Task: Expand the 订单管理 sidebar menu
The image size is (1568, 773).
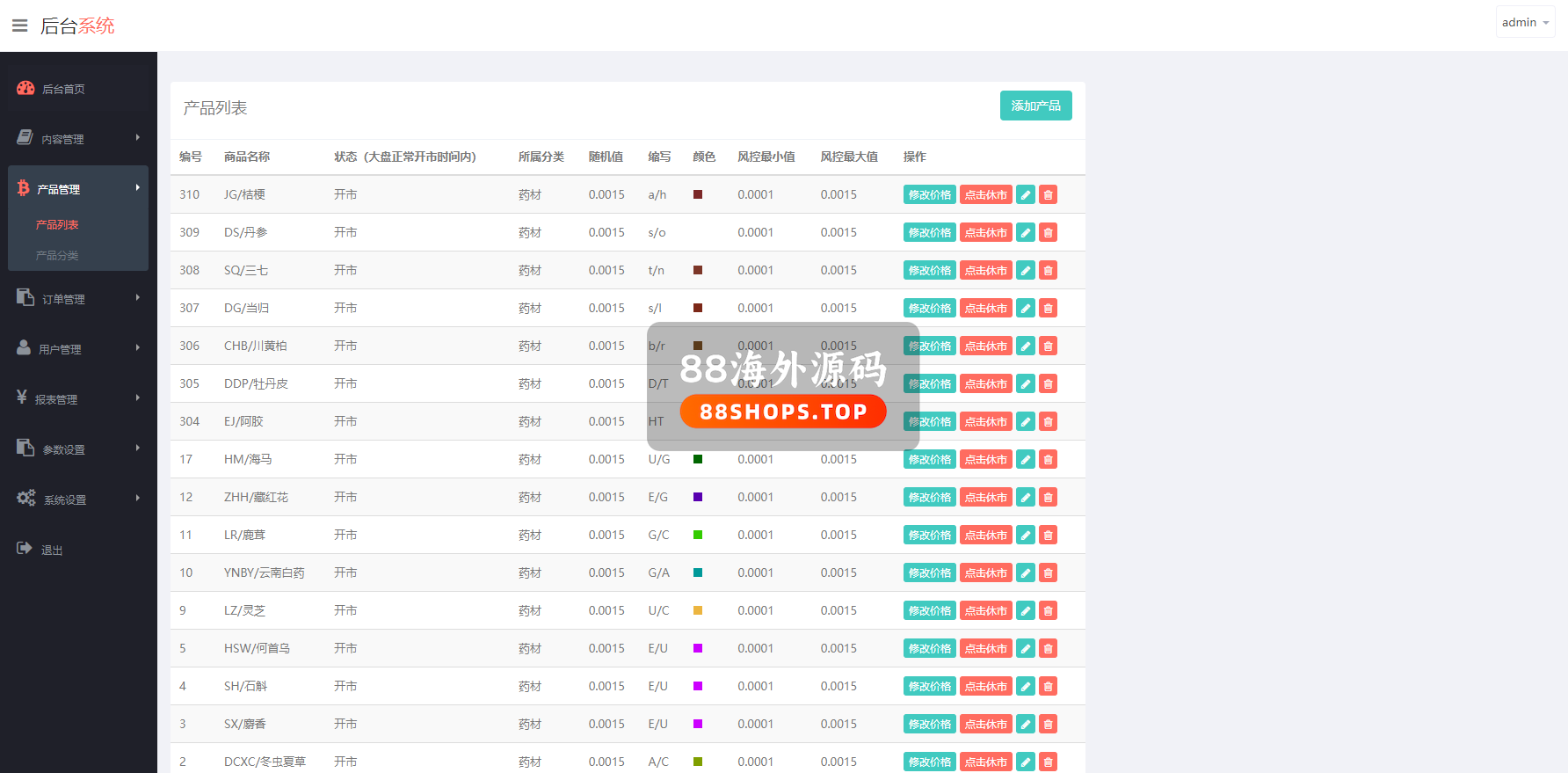Action: click(x=77, y=299)
